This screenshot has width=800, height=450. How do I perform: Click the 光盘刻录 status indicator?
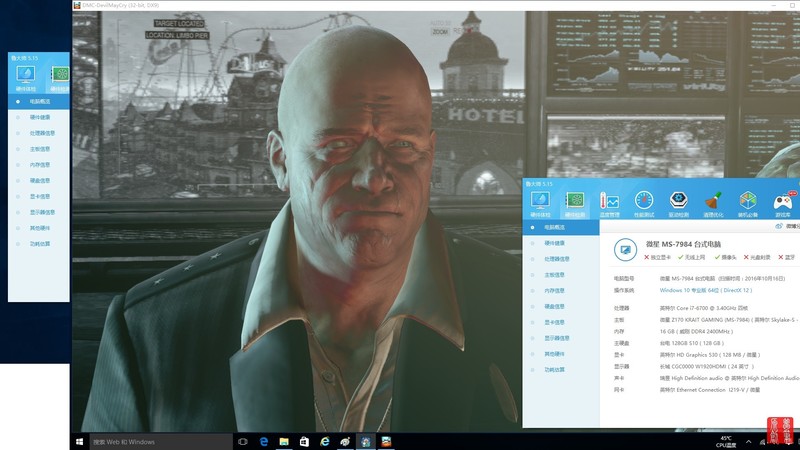coord(757,258)
